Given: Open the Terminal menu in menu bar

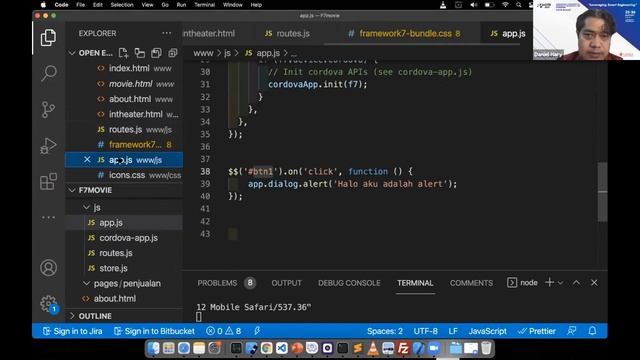Looking at the screenshot, I should (204, 5).
